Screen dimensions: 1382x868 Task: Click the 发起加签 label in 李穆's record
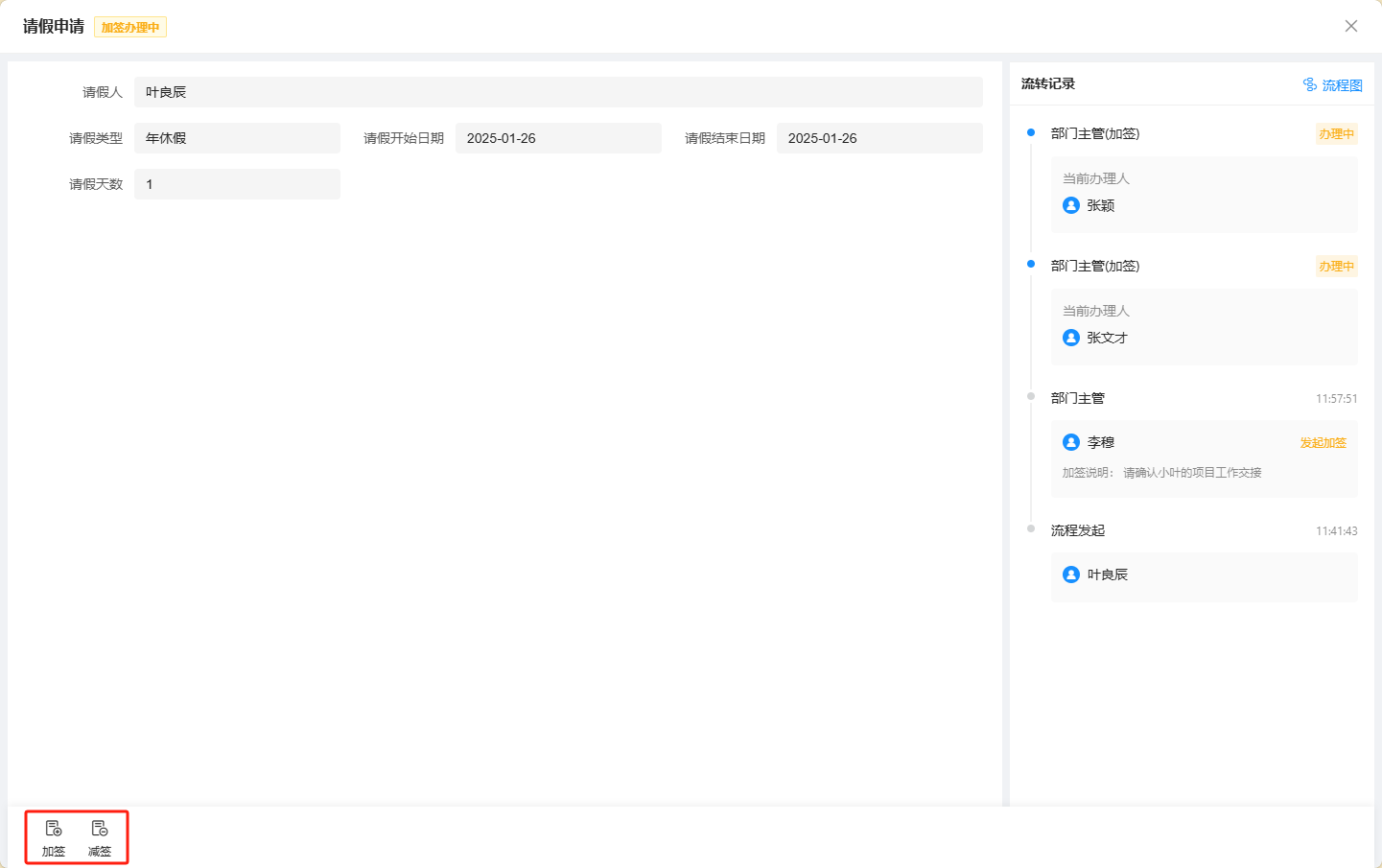coord(1323,443)
